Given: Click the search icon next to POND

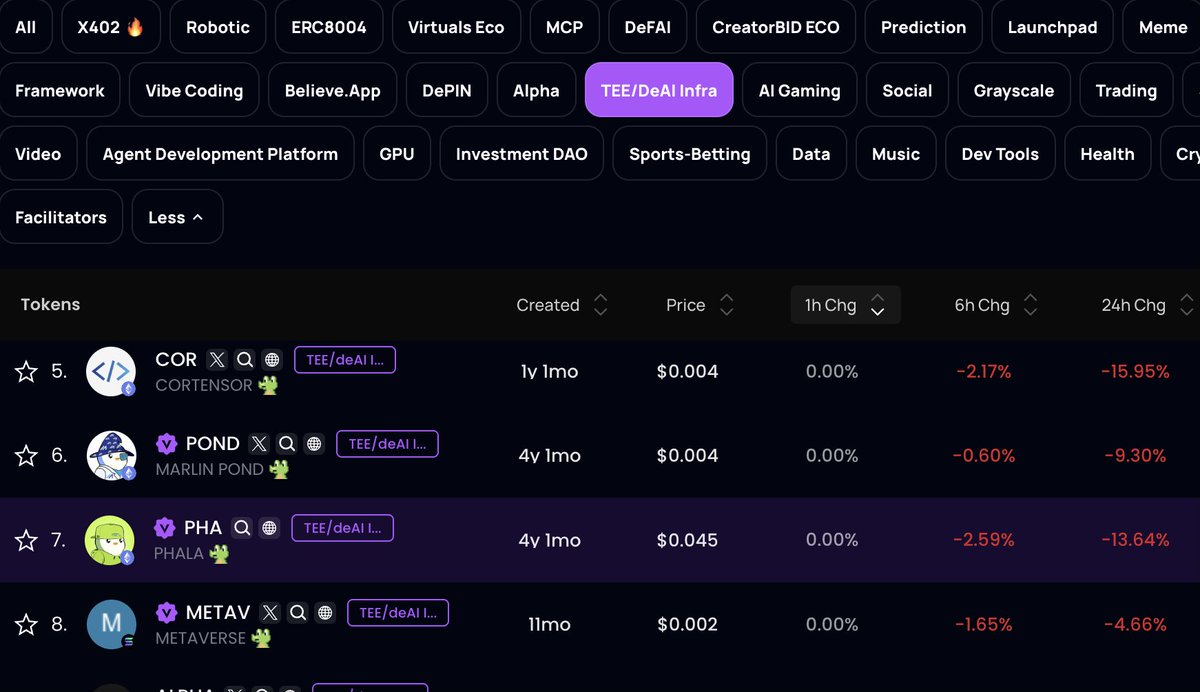Looking at the screenshot, I should point(287,444).
